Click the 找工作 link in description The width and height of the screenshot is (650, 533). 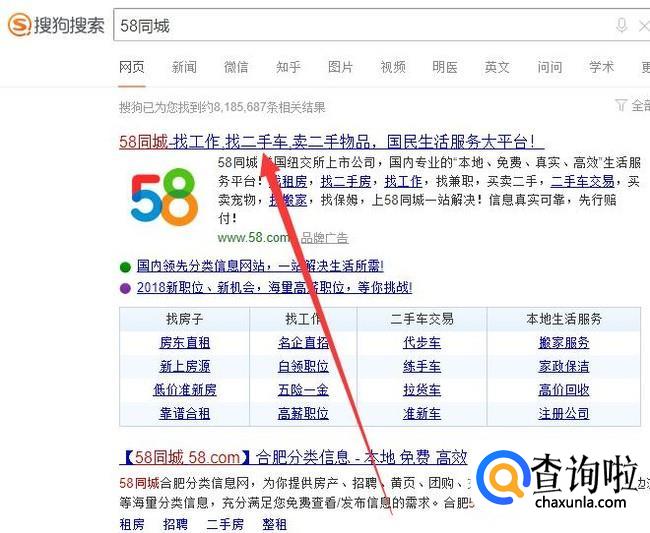pos(403,181)
